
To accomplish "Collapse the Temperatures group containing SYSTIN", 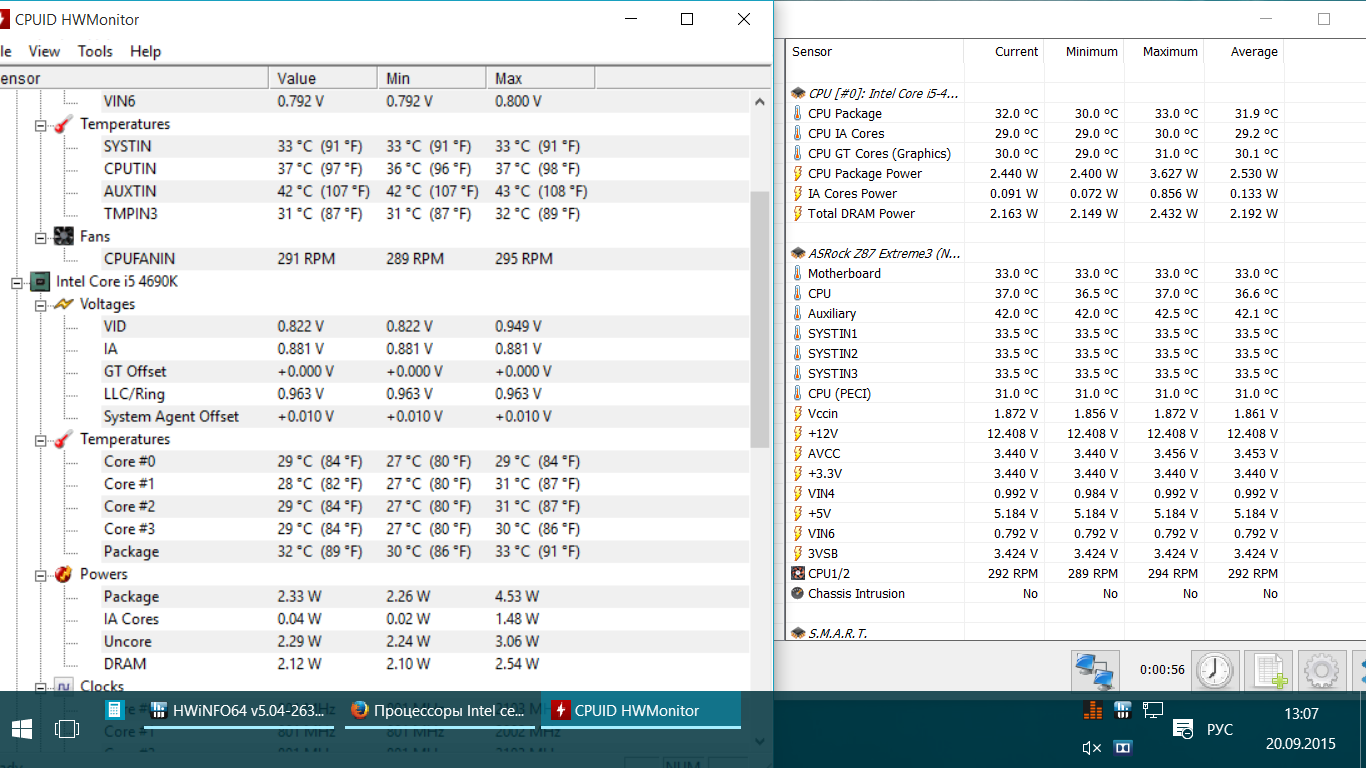I will click(41, 125).
